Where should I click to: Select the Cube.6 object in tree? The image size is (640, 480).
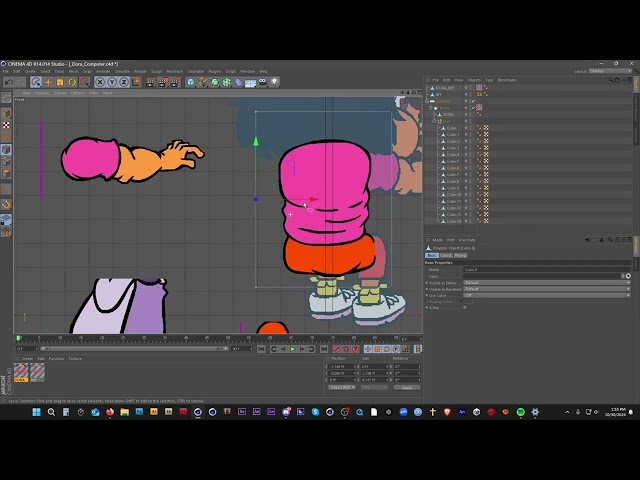(x=453, y=168)
